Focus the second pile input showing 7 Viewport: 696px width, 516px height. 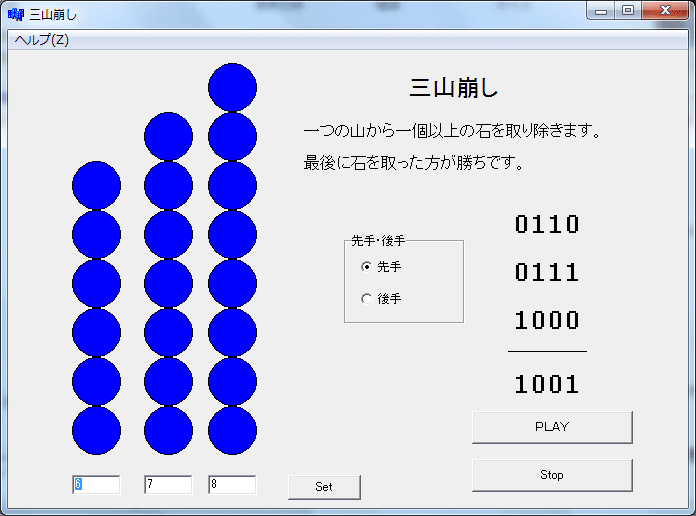click(x=168, y=484)
